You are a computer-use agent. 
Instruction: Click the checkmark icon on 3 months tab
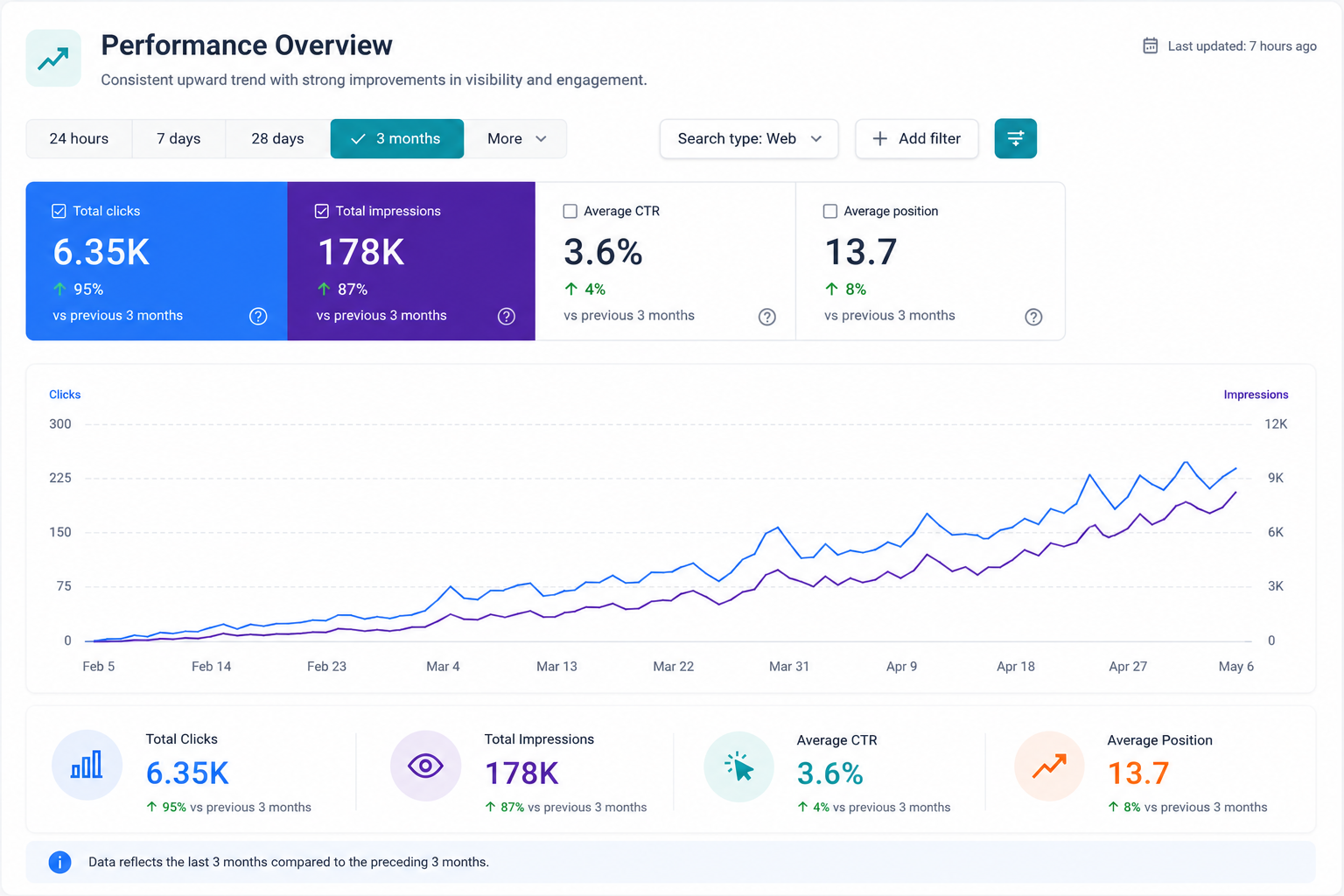coord(358,138)
